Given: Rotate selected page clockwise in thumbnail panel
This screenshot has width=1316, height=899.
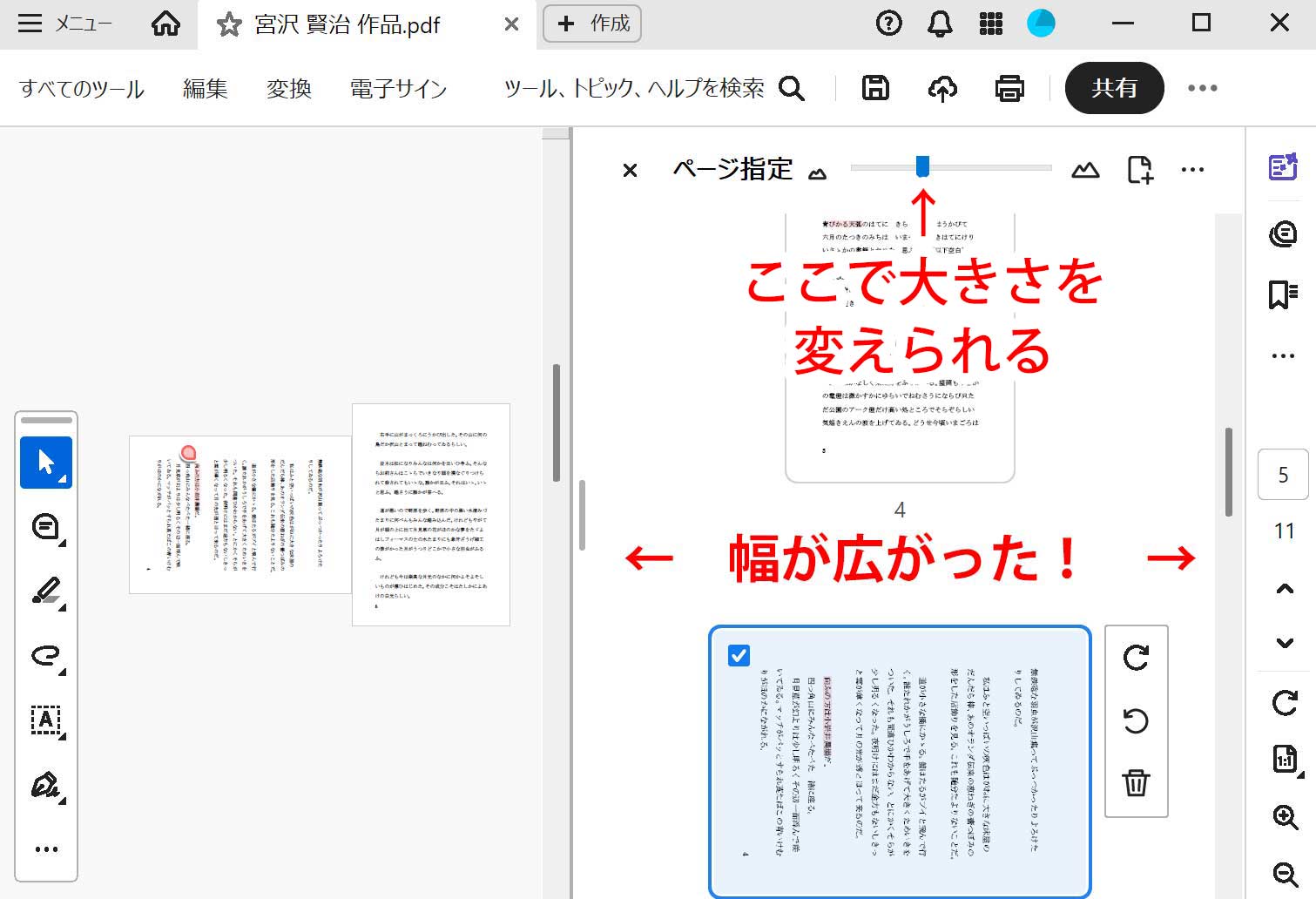Looking at the screenshot, I should 1136,658.
